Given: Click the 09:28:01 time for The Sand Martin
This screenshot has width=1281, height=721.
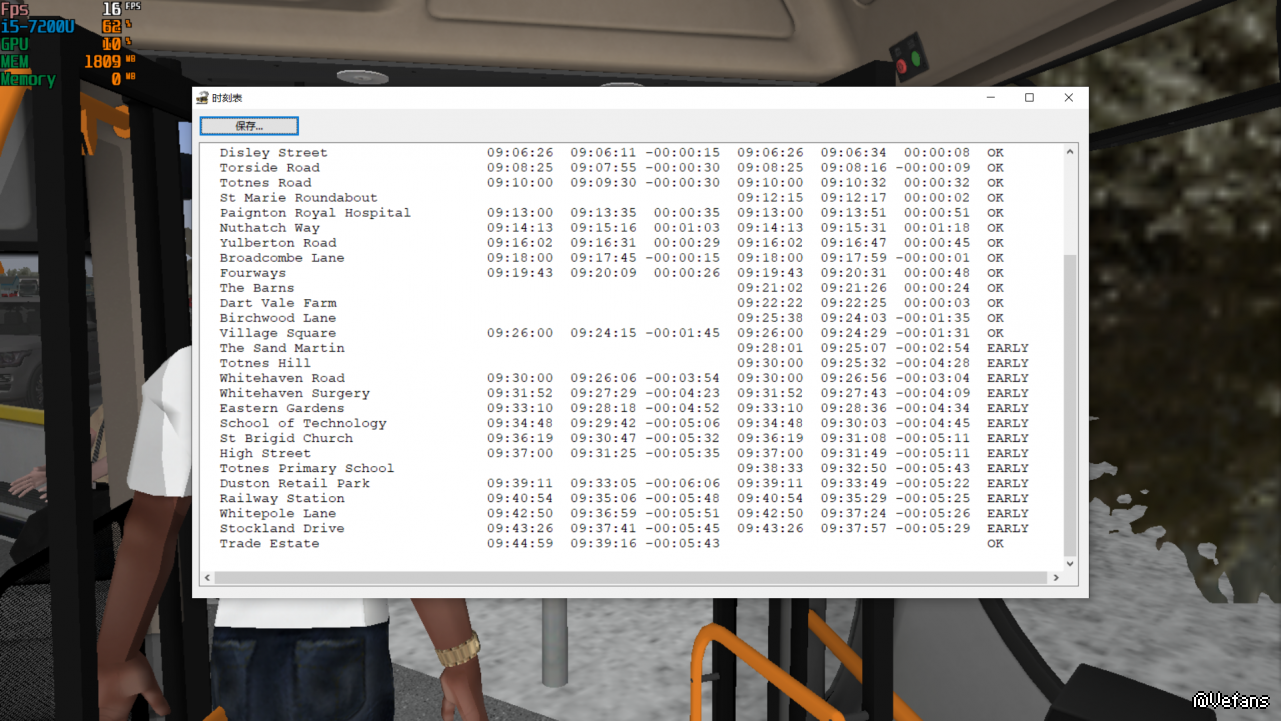Looking at the screenshot, I should (x=770, y=348).
